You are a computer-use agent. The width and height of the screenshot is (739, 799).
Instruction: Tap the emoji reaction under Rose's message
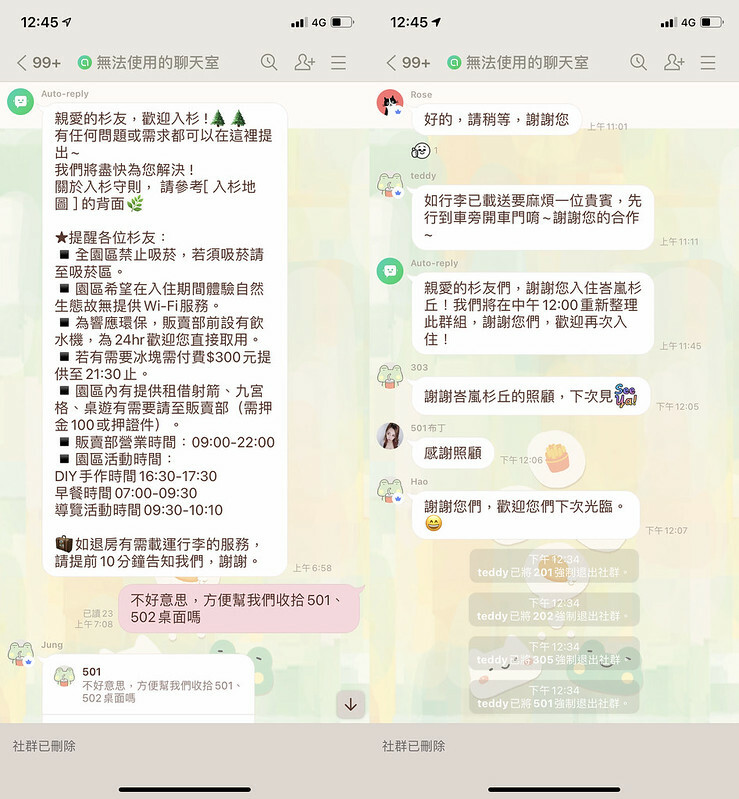click(x=421, y=150)
